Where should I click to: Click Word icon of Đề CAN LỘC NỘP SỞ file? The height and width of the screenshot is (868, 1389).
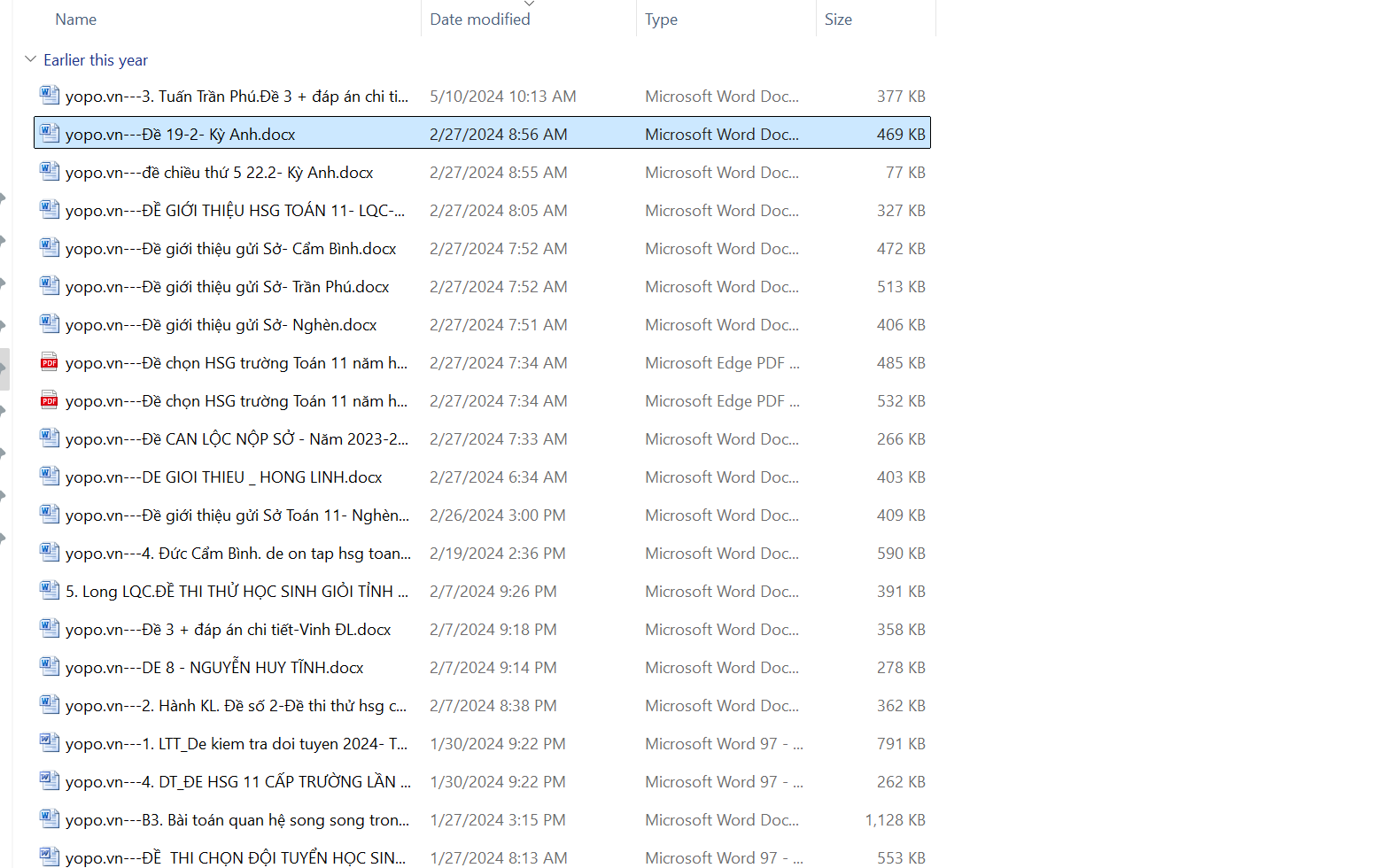(50, 438)
